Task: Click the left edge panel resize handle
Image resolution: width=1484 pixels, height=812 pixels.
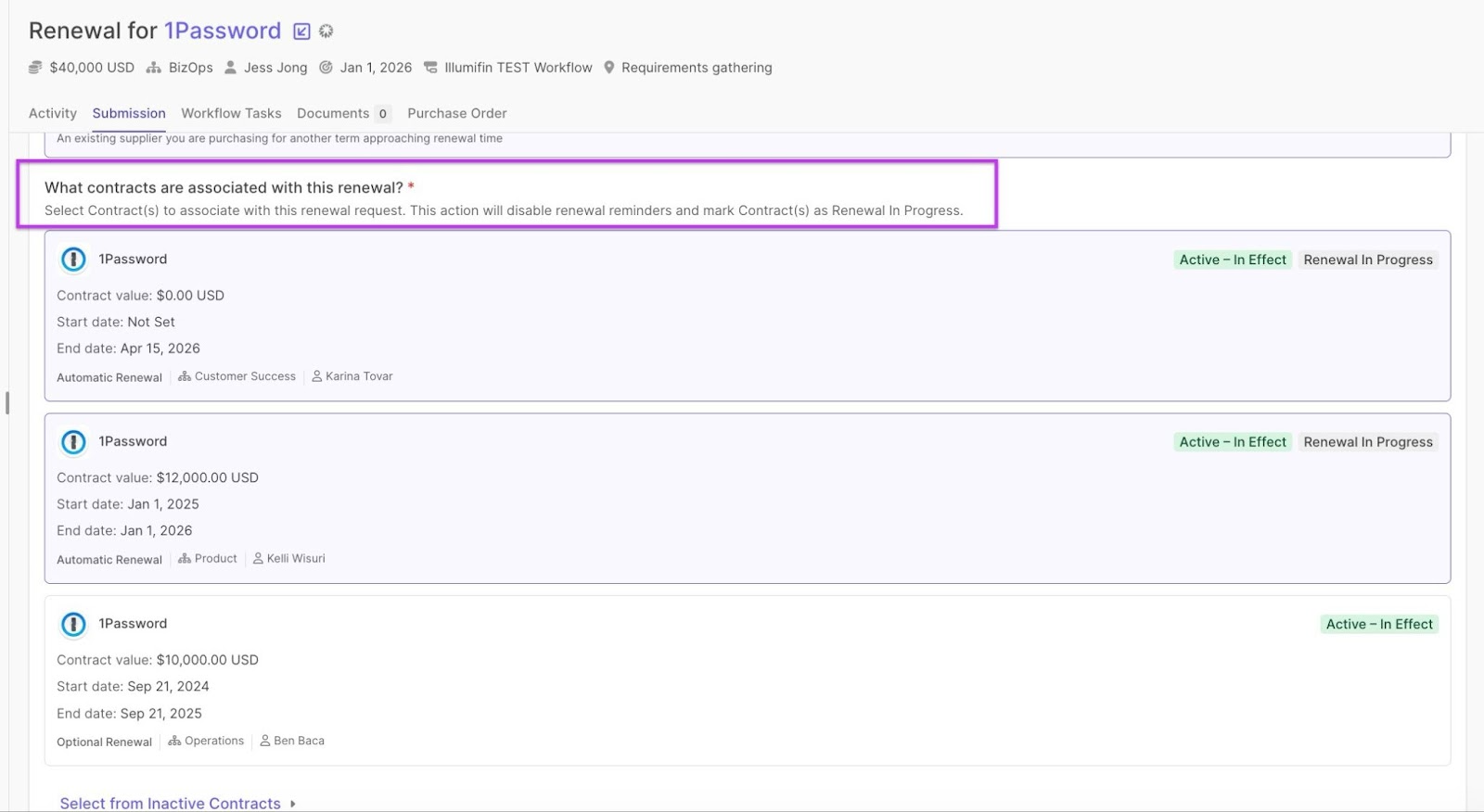Action: coord(7,402)
